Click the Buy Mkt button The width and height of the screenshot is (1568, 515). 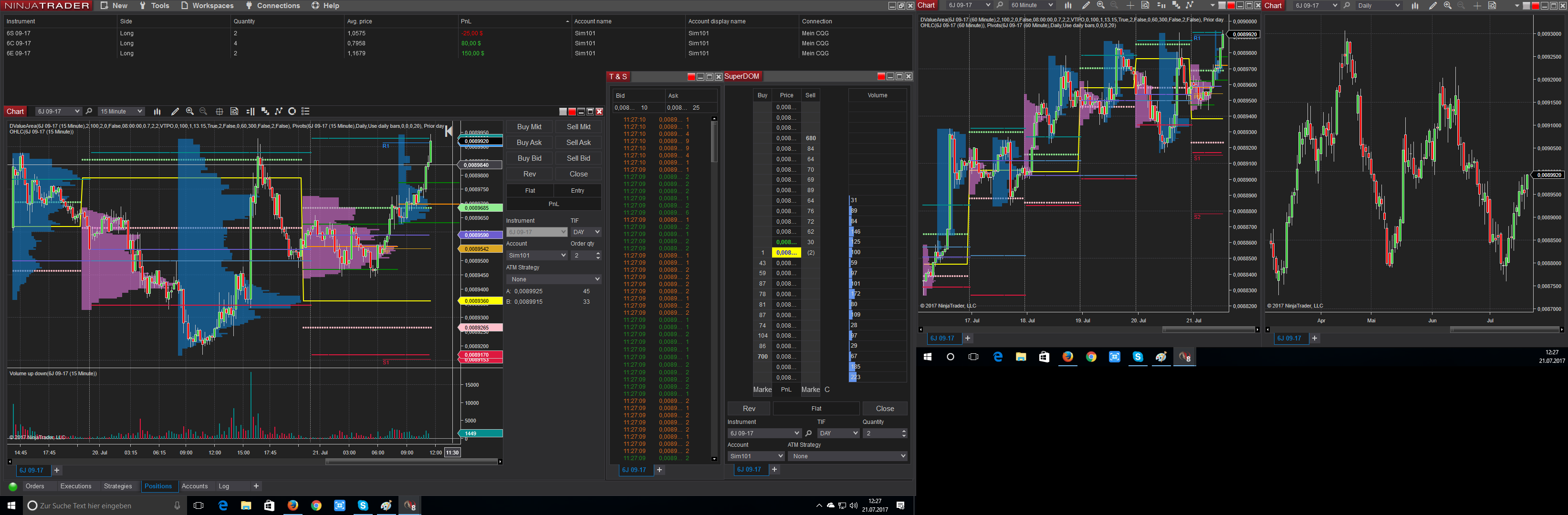(529, 127)
